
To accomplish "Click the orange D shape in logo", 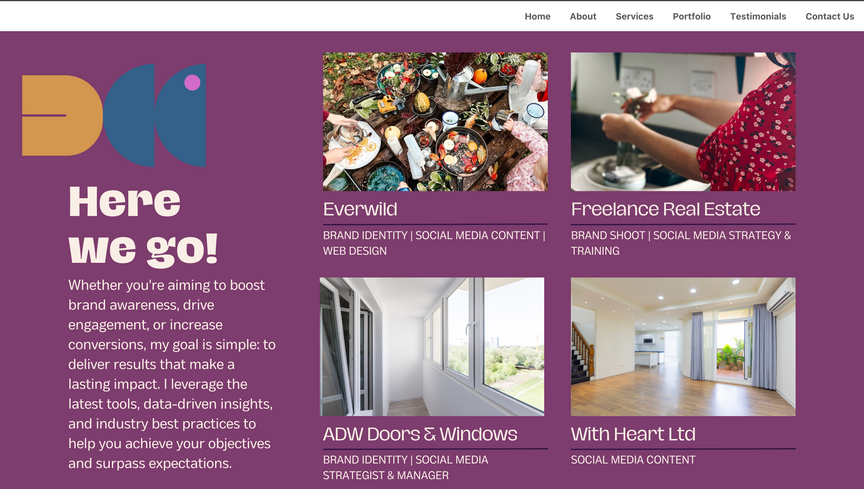I will [x=62, y=115].
